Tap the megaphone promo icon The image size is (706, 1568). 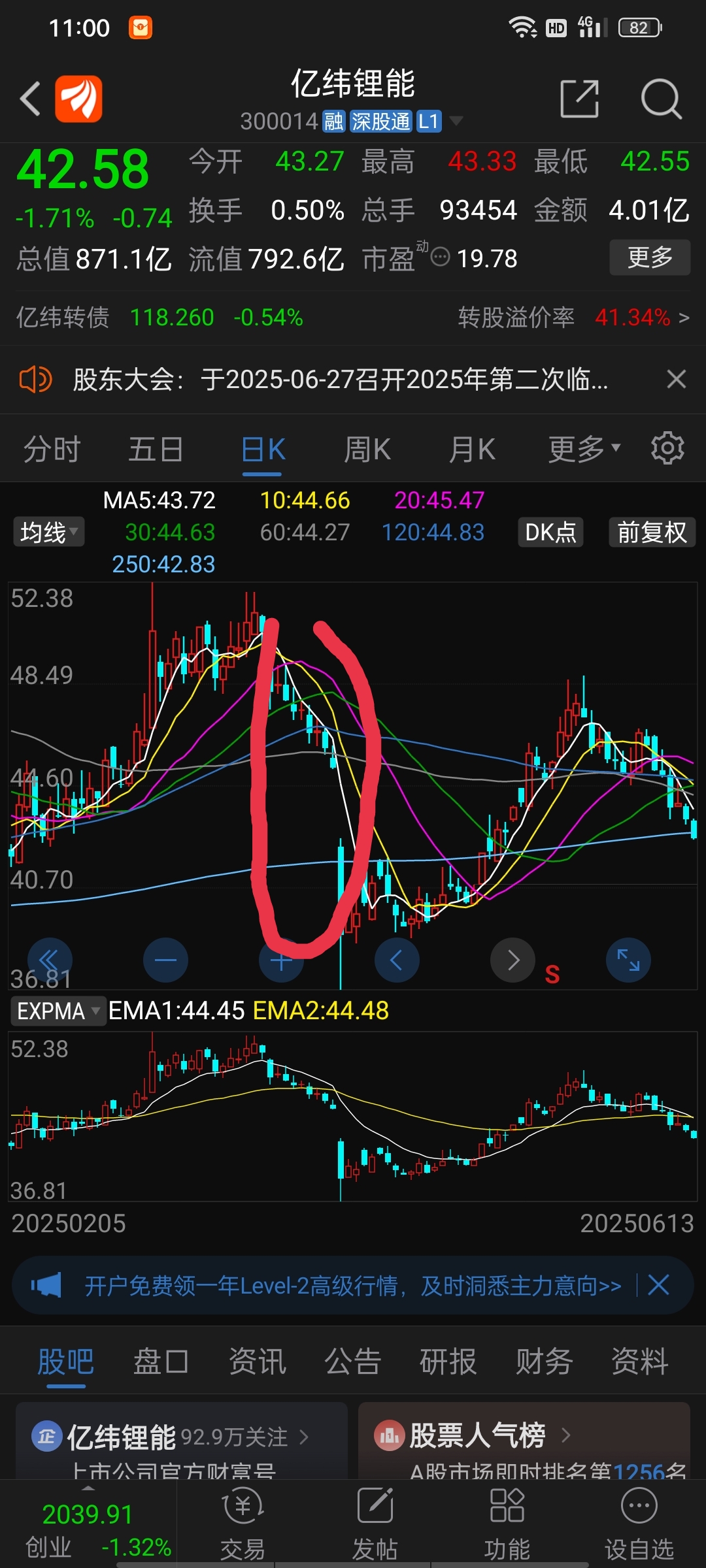click(x=46, y=1285)
